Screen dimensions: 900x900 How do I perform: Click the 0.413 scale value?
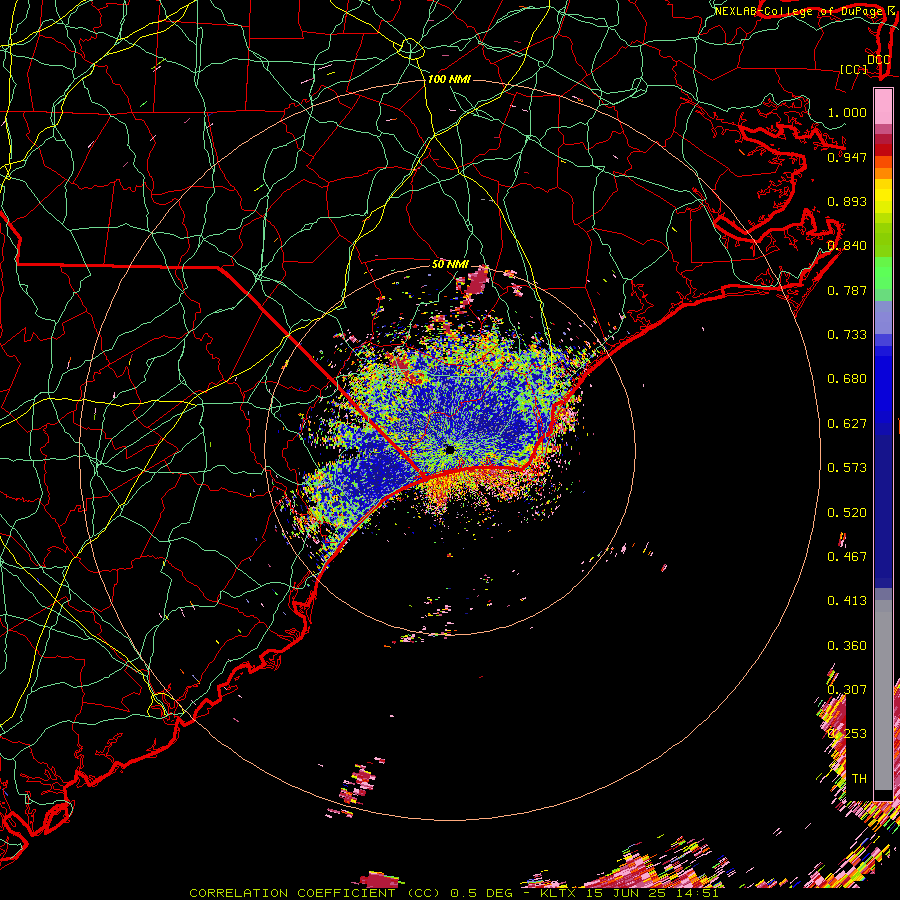pyautogui.click(x=847, y=601)
